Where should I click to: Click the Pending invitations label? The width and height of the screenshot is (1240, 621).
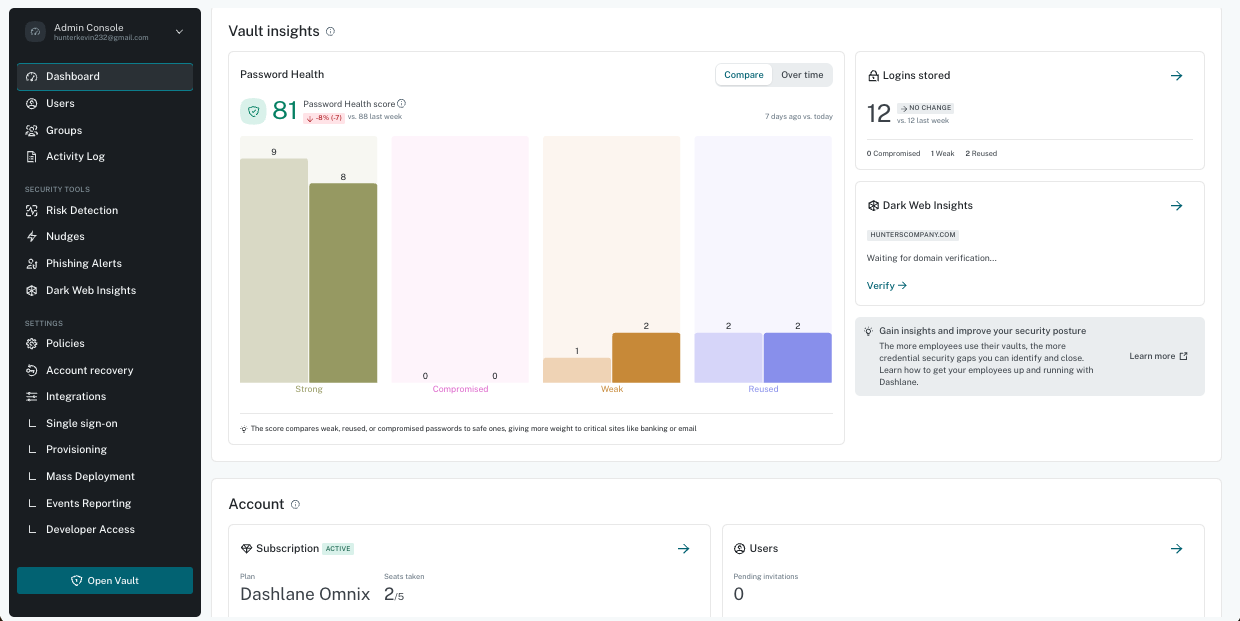(766, 577)
